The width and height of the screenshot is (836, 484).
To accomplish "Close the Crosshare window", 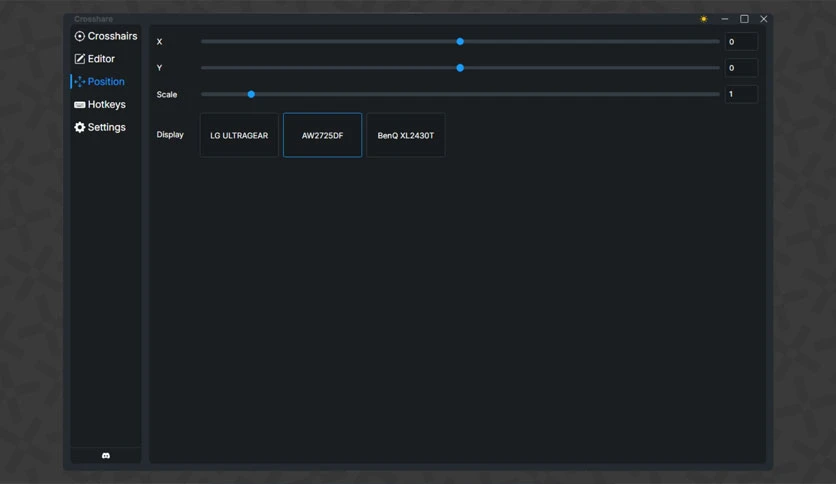I will [763, 19].
